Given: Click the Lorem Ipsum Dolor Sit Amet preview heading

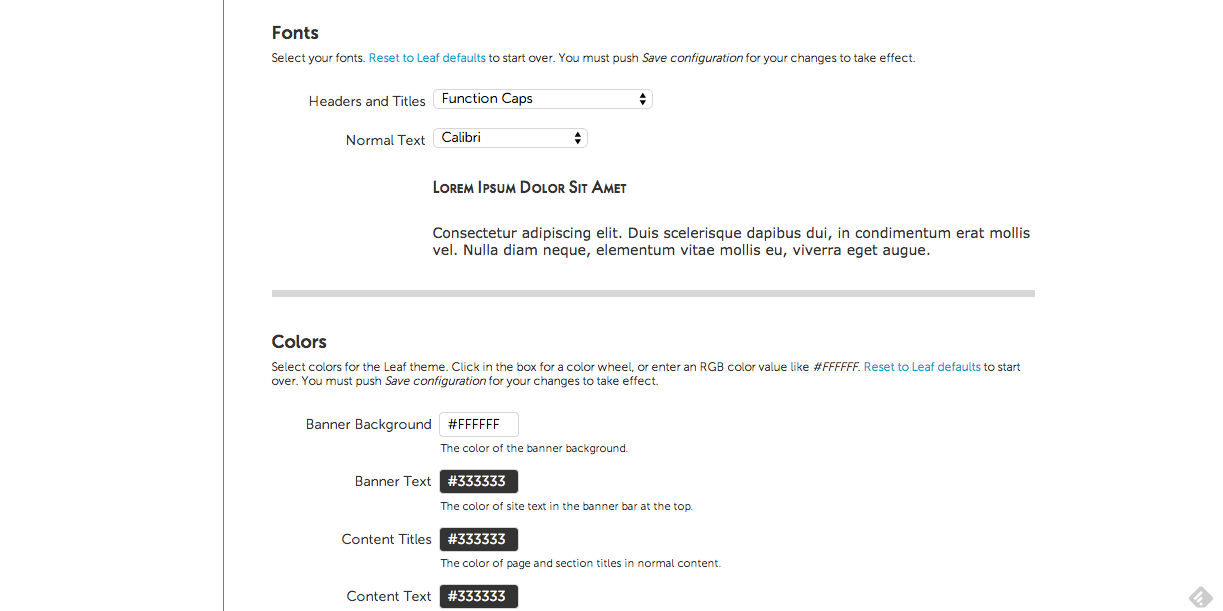Looking at the screenshot, I should [530, 187].
